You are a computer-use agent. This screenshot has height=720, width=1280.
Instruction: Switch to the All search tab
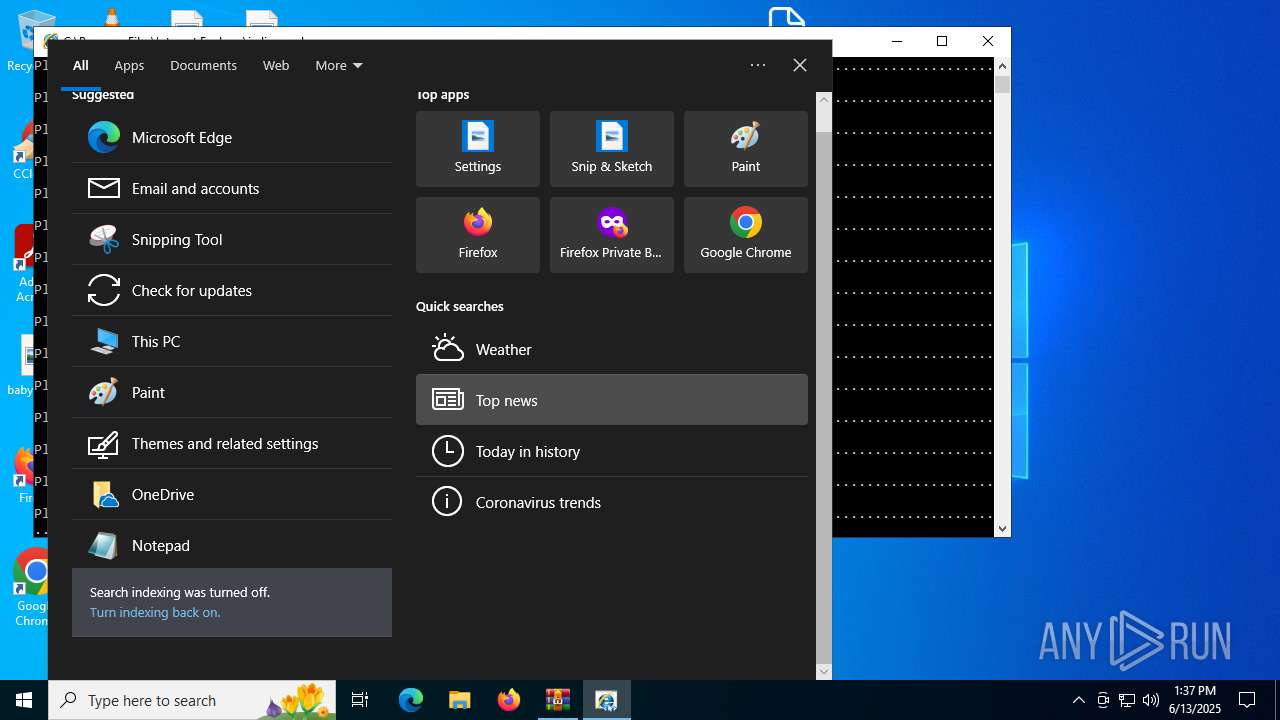click(x=81, y=65)
